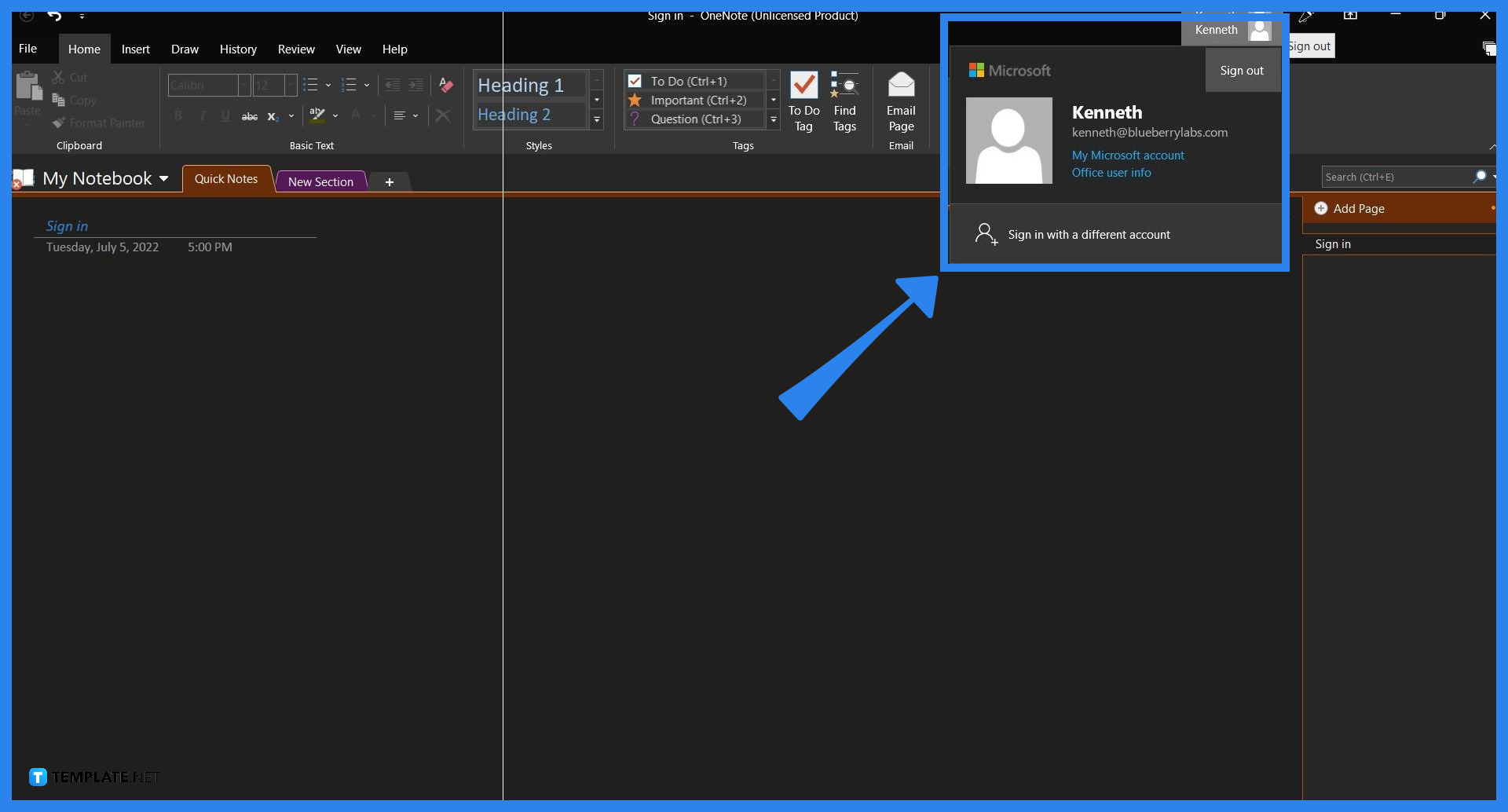The width and height of the screenshot is (1508, 812).
Task: Click the Sign out button
Action: pyautogui.click(x=1242, y=70)
